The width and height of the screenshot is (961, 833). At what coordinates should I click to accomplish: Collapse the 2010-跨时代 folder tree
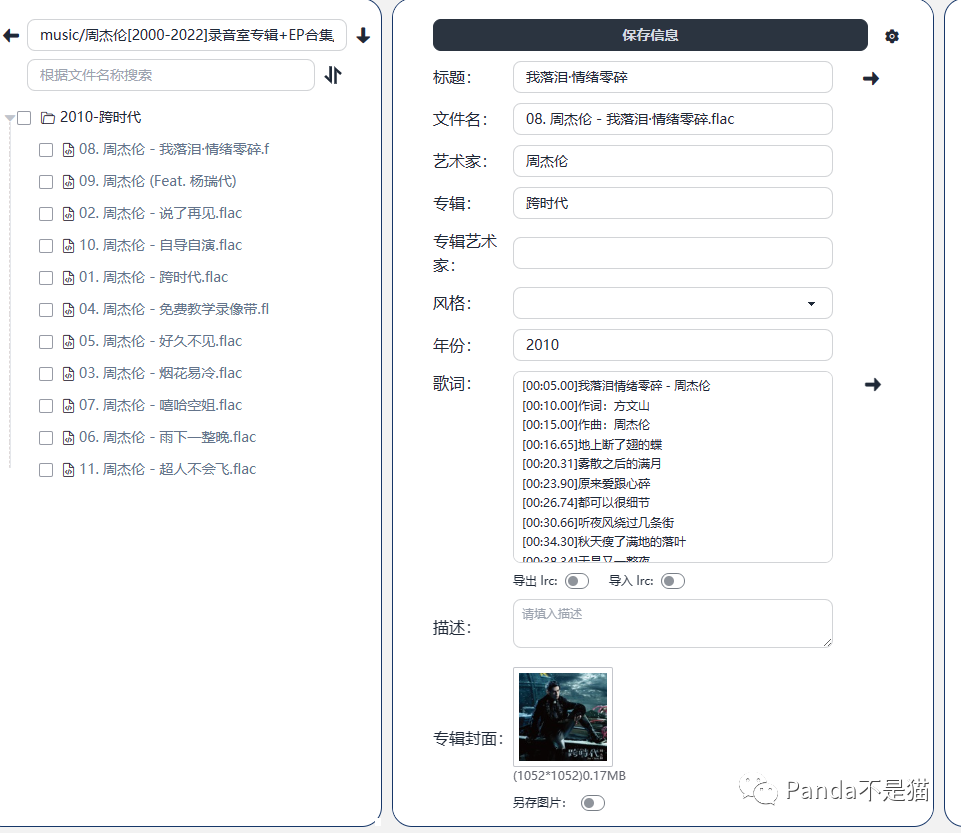tap(9, 118)
